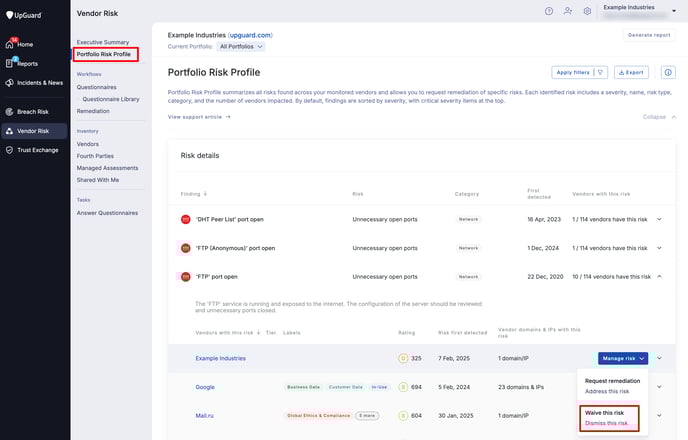Select Portfolio Risk Profile menu item
688x440 pixels.
(x=104, y=54)
